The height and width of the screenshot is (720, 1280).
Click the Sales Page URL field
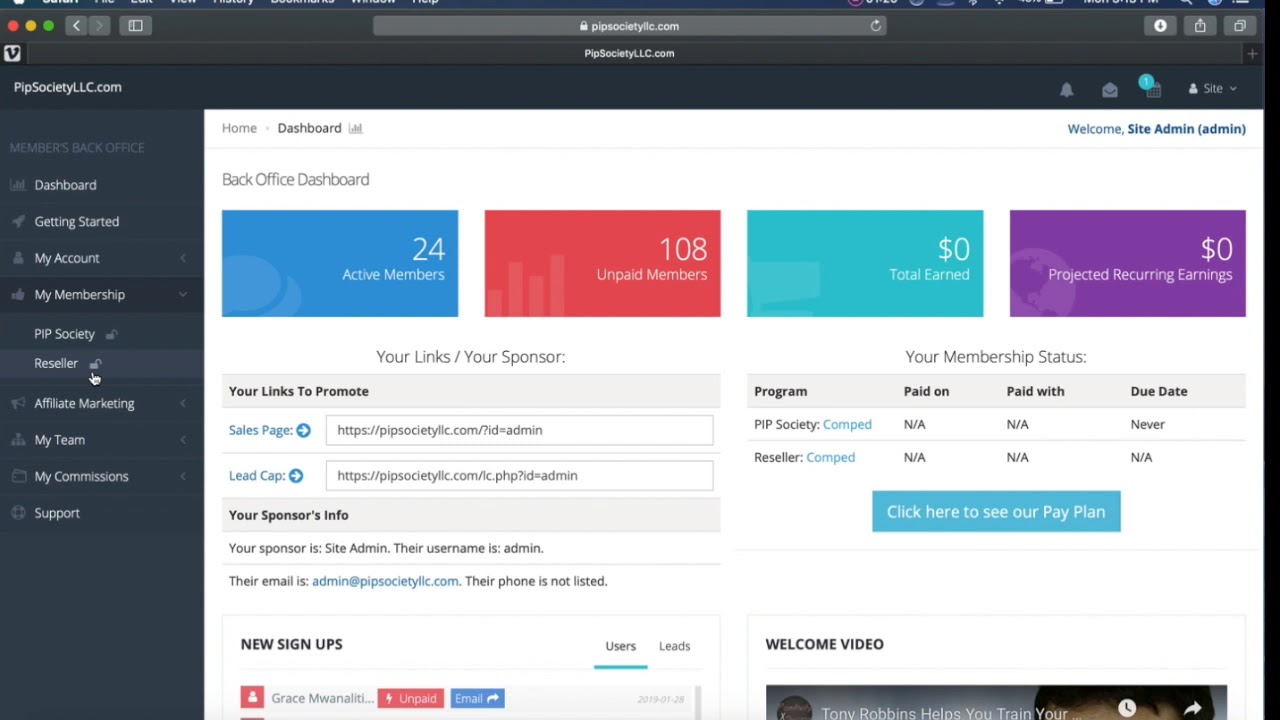click(519, 430)
